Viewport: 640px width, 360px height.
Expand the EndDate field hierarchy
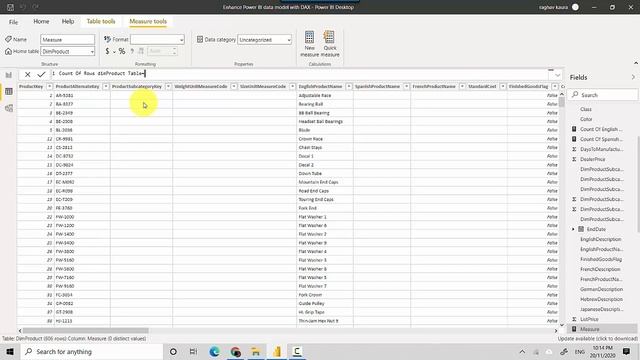[573, 229]
